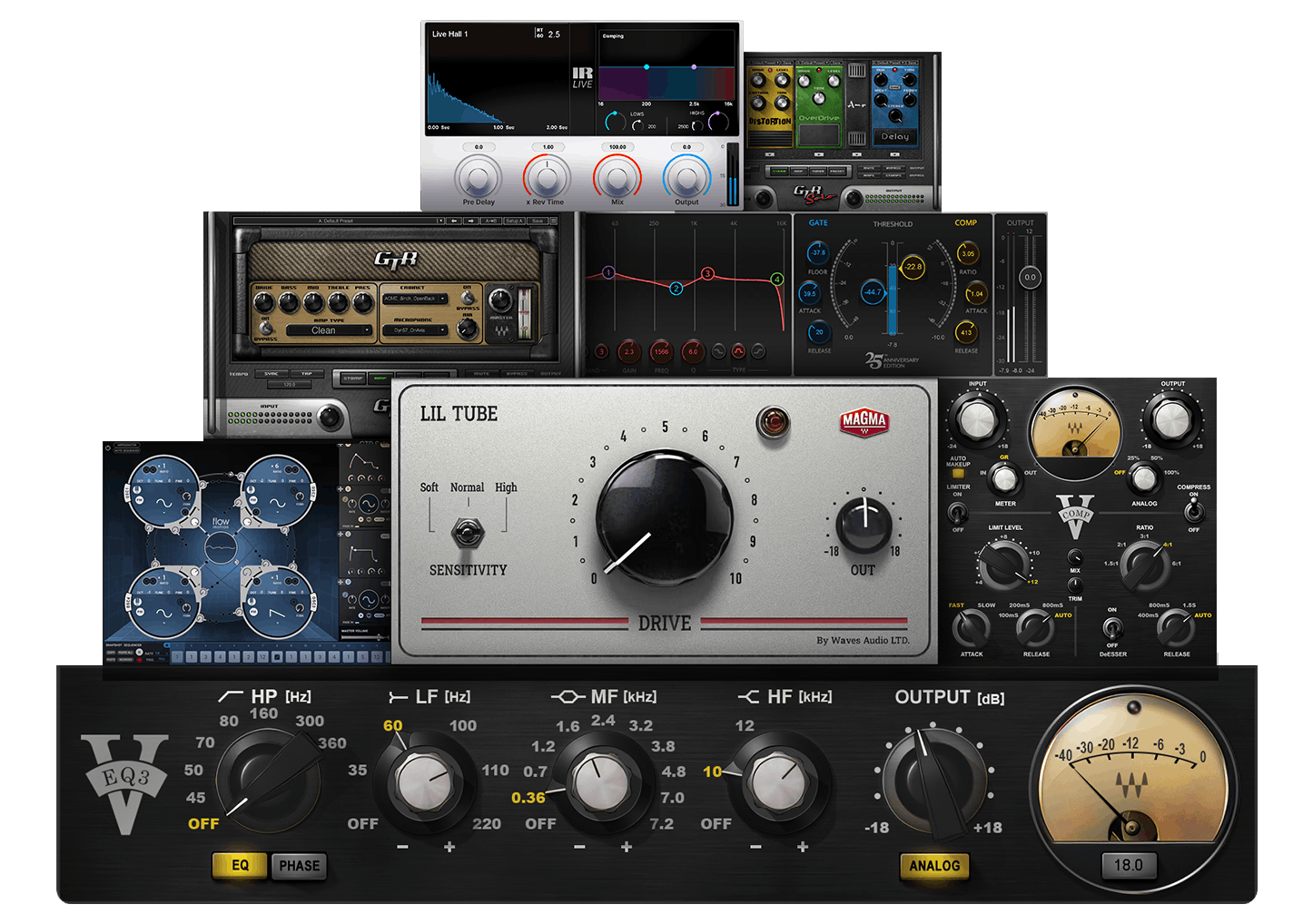Click the GTR logo on the amp grille
This screenshot has width=1313, height=924.
[x=396, y=259]
